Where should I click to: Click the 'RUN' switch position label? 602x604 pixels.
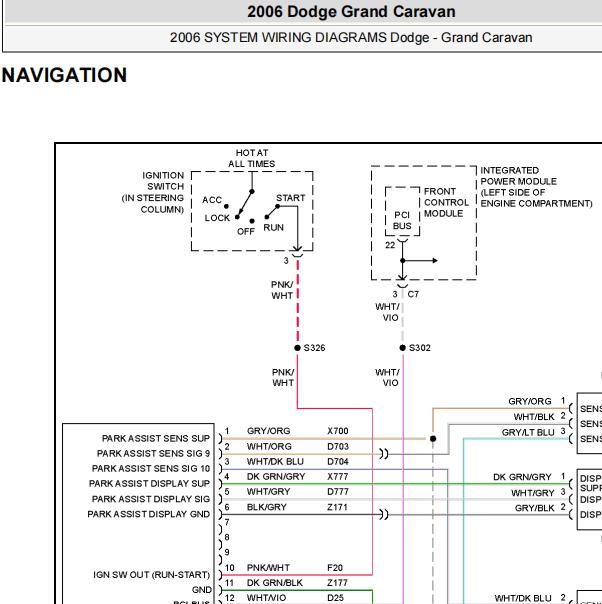point(273,227)
